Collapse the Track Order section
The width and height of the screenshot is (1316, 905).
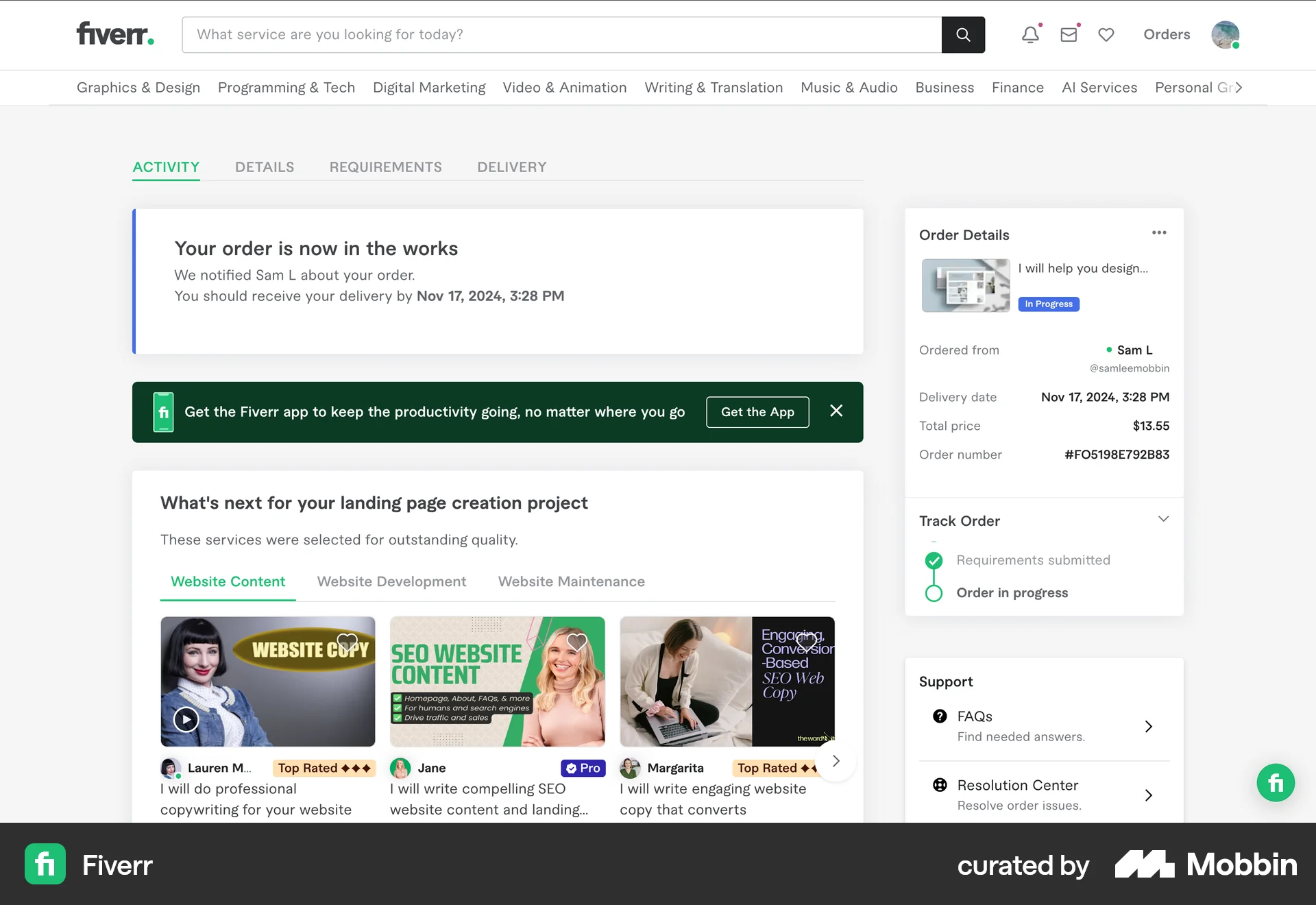(1162, 519)
